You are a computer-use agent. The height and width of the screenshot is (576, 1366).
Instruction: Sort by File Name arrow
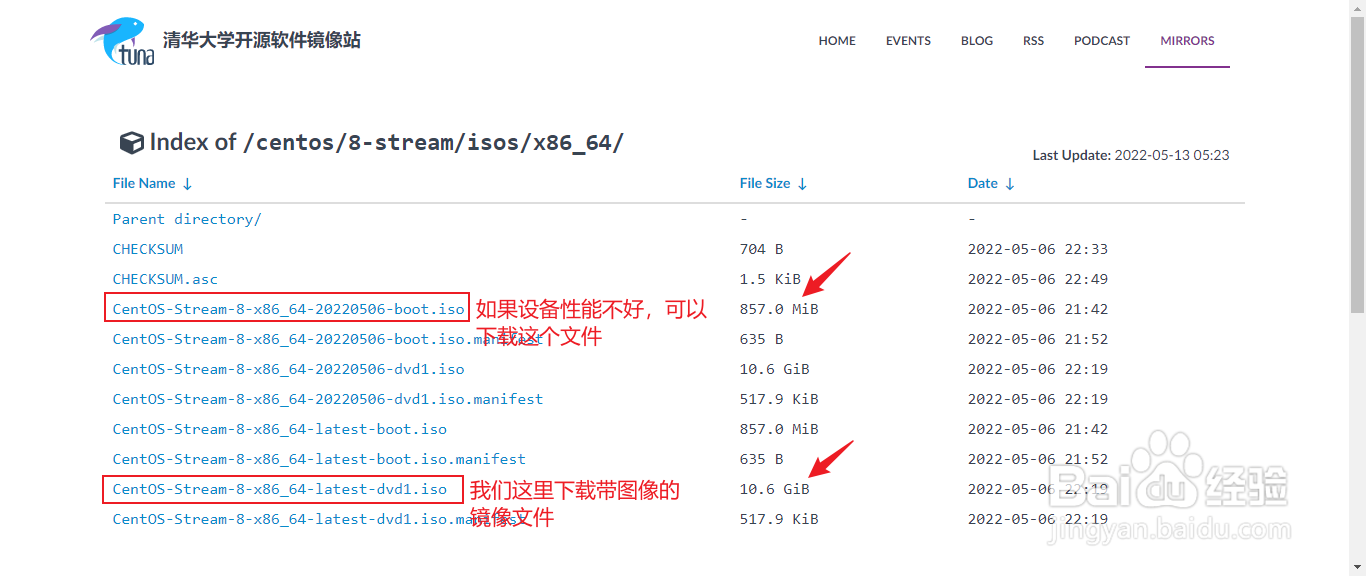tap(187, 184)
